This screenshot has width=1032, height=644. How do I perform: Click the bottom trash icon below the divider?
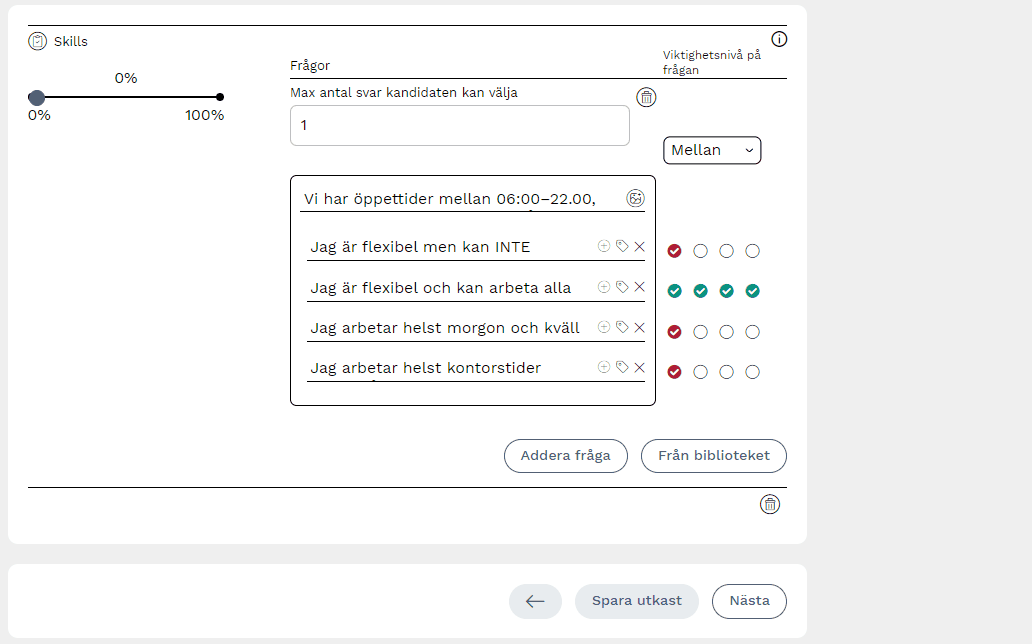point(770,504)
